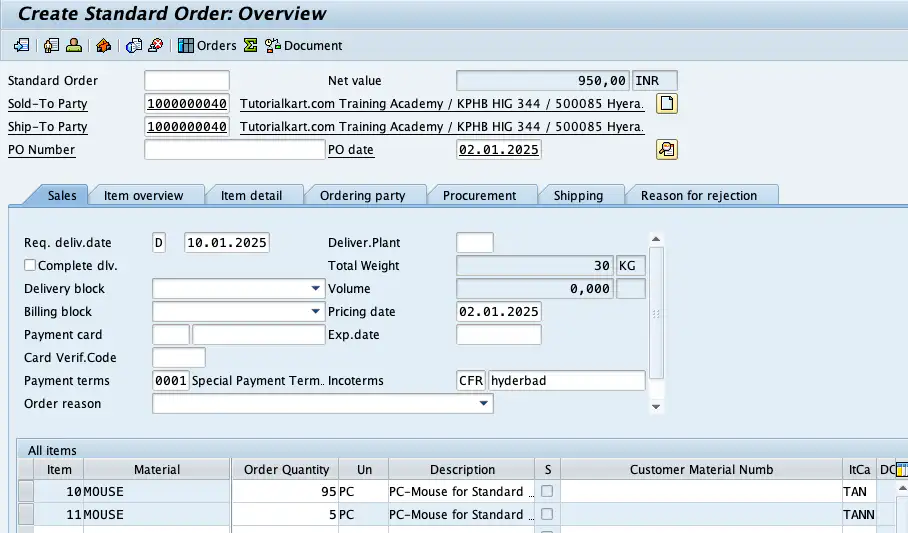Open the Shipping tab
This screenshot has height=533, width=908.
[579, 195]
